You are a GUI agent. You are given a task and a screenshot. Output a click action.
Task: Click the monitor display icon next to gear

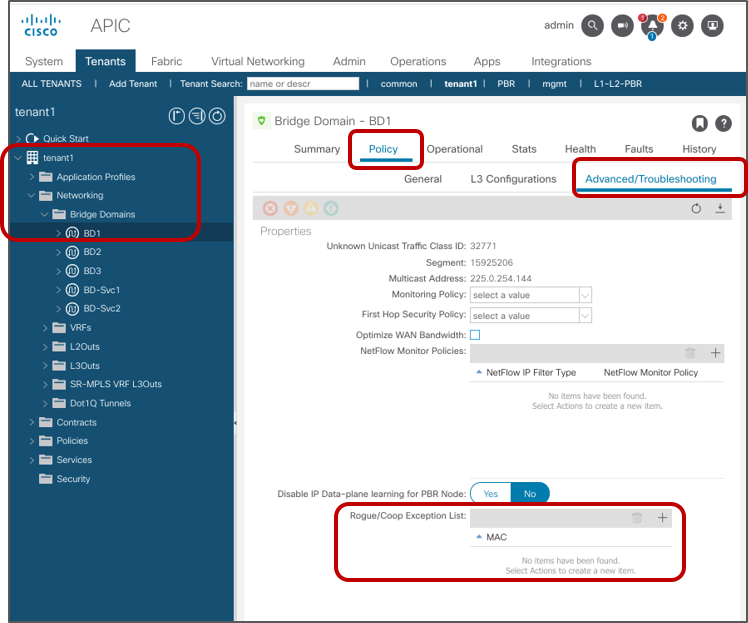point(712,25)
